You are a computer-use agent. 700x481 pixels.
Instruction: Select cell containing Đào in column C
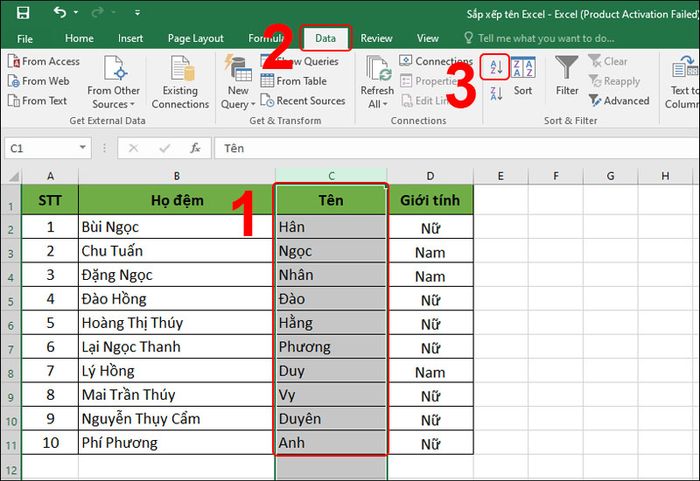coord(331,299)
